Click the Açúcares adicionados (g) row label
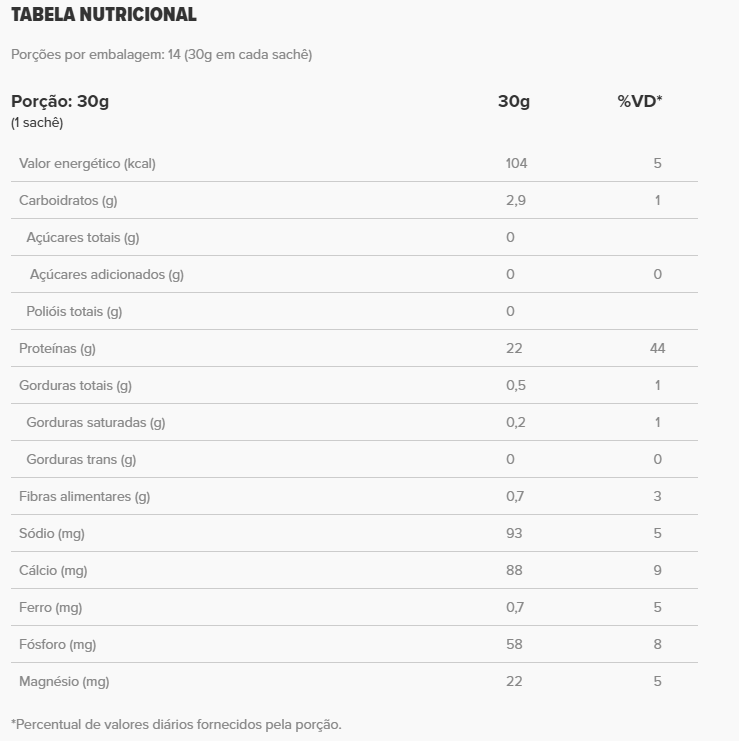Screen dimensions: 739x741 (x=107, y=274)
